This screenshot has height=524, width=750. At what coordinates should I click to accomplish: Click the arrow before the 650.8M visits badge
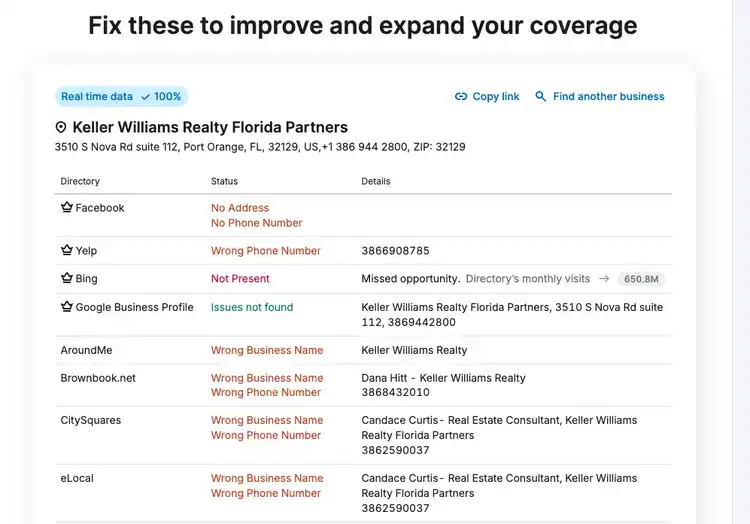pyautogui.click(x=604, y=279)
